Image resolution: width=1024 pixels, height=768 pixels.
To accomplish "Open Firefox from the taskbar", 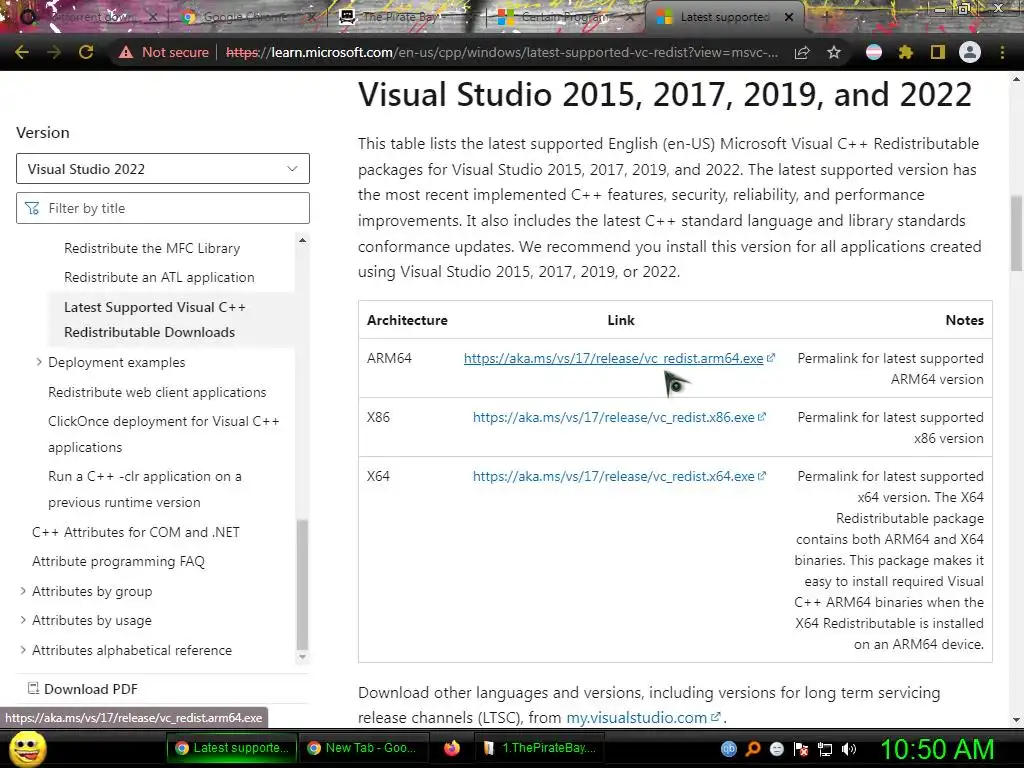I will (452, 748).
